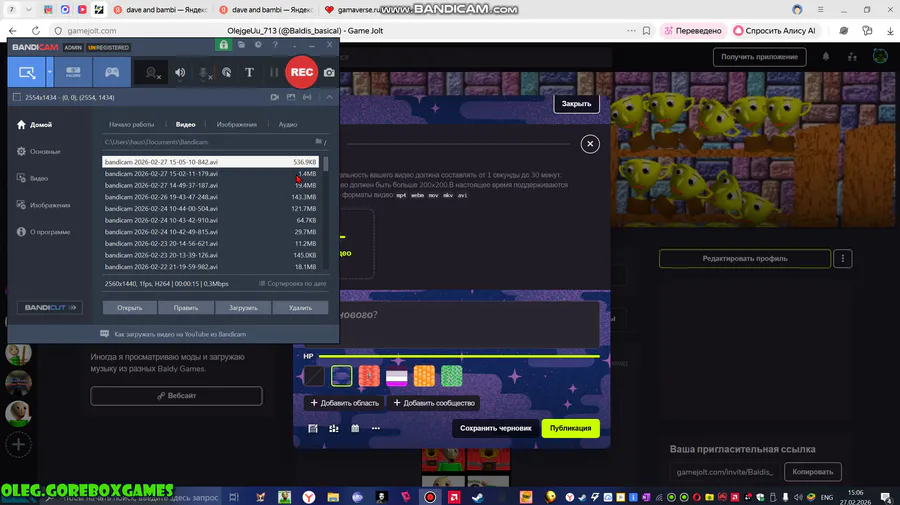Image resolution: width=900 pixels, height=505 pixels.
Task: Select file bandicam 2026-02-24 10-44-00-504.avi
Action: pos(210,208)
